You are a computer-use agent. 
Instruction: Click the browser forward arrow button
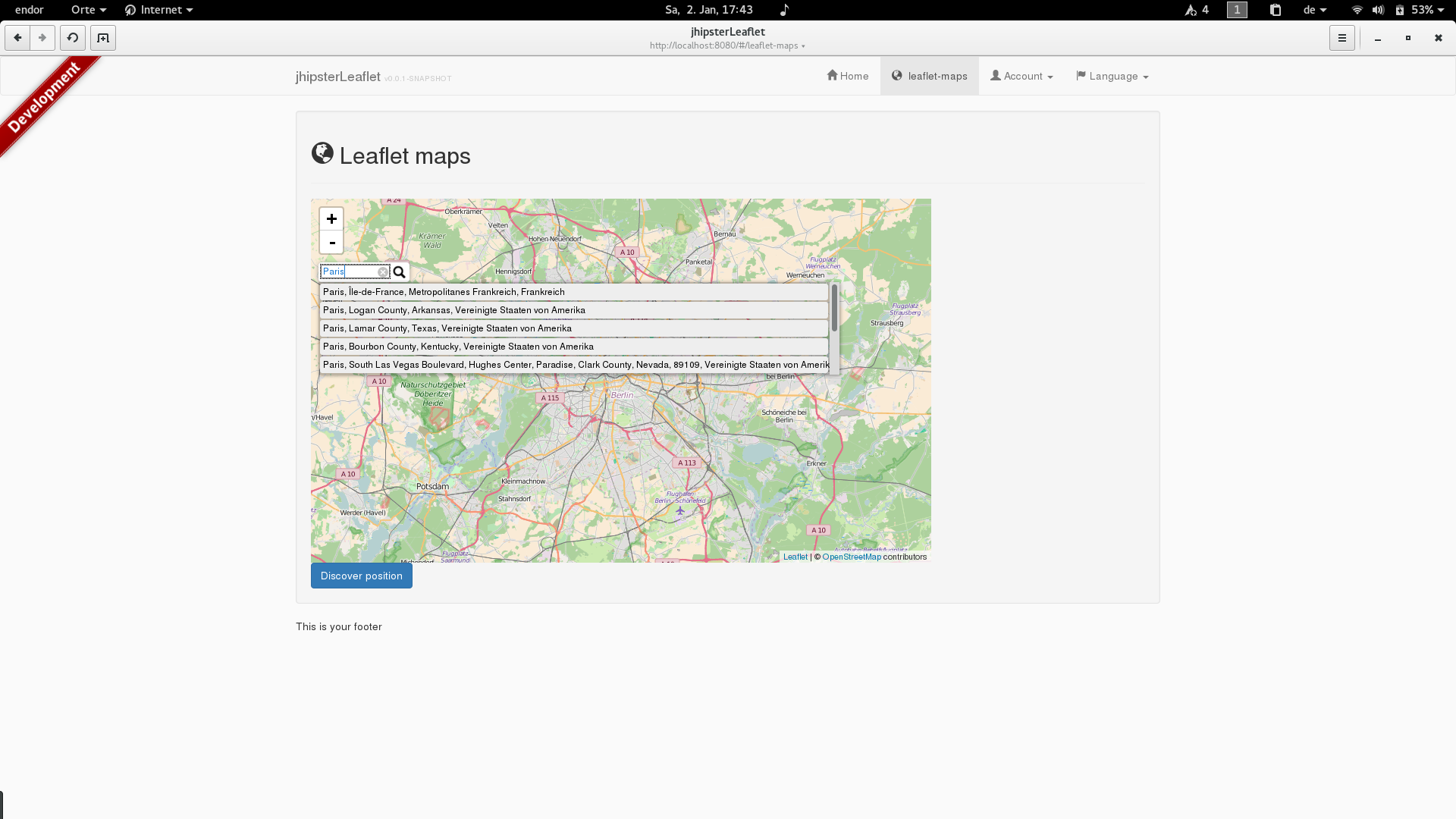pyautogui.click(x=42, y=38)
